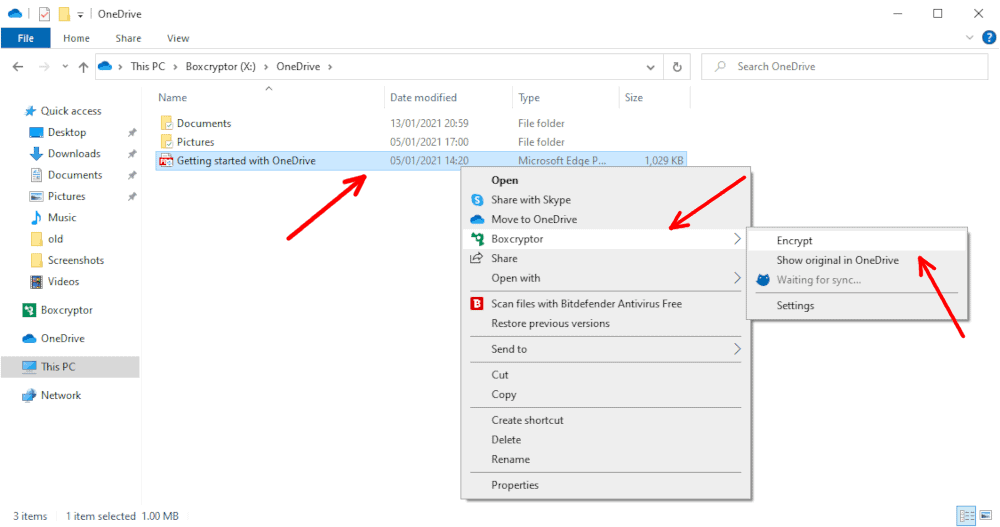Click the Properties checkmark quick-access toolbar icon

(44, 13)
